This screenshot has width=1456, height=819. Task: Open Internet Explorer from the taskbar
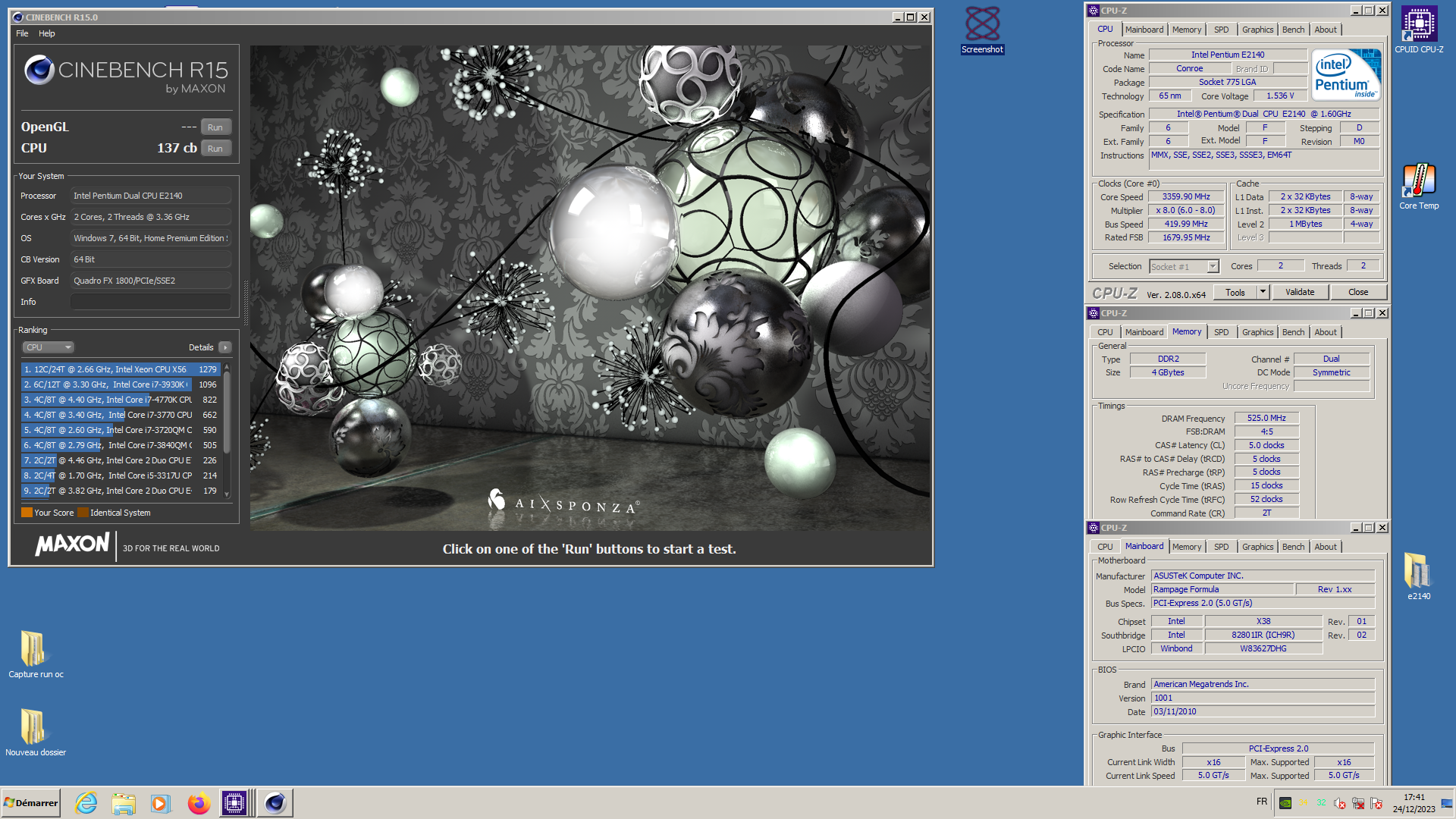(x=86, y=802)
